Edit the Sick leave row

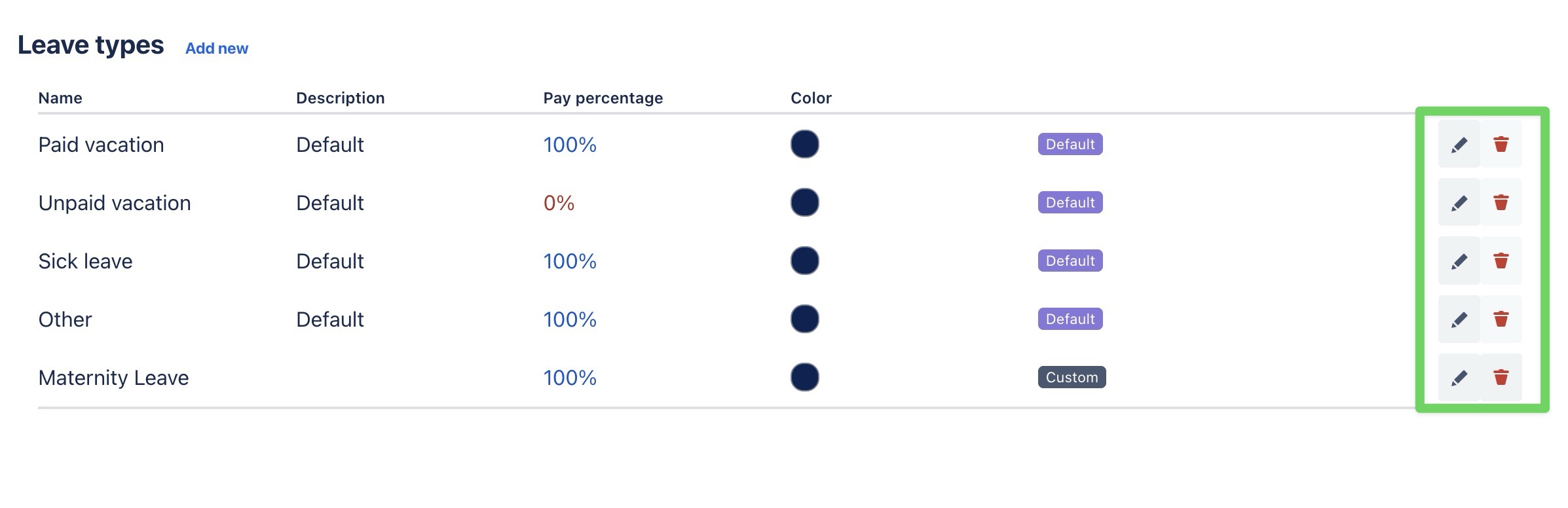(x=1459, y=261)
